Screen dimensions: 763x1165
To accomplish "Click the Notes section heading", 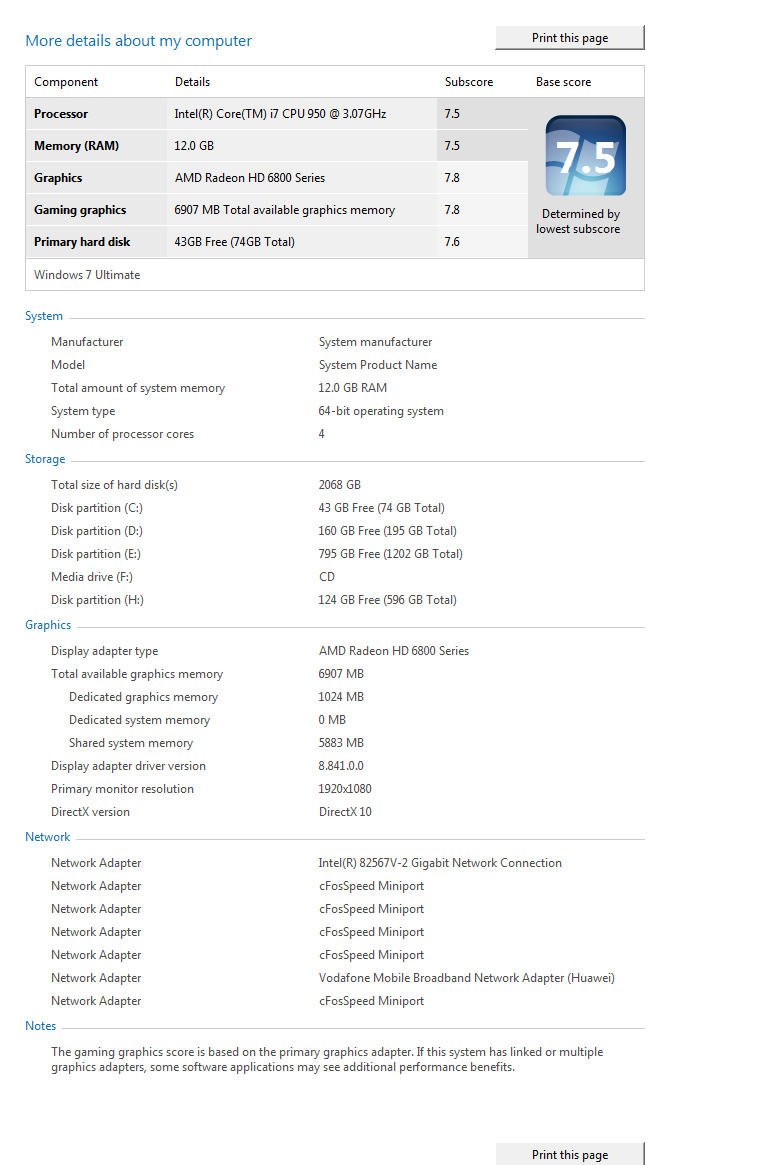I will click(x=41, y=1026).
